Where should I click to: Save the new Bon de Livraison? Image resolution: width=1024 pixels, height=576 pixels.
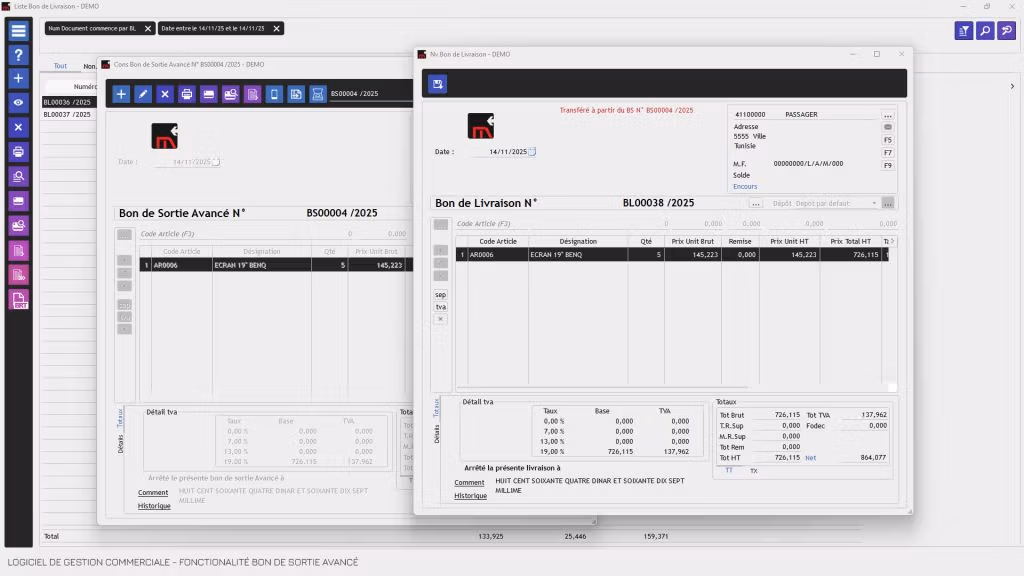pos(438,84)
